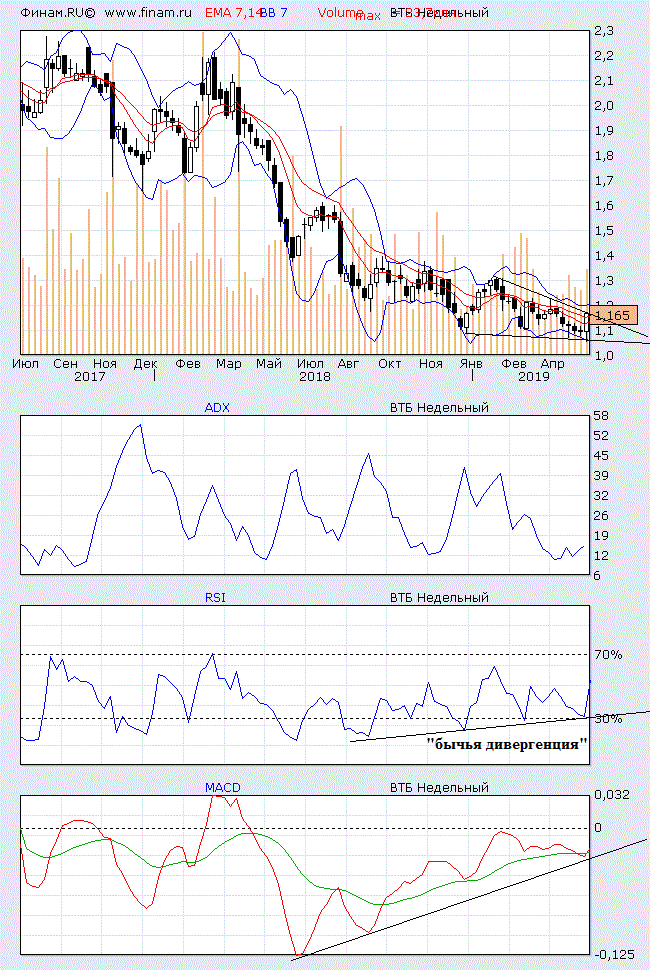Click the Апр month label on time axis

tap(552, 364)
